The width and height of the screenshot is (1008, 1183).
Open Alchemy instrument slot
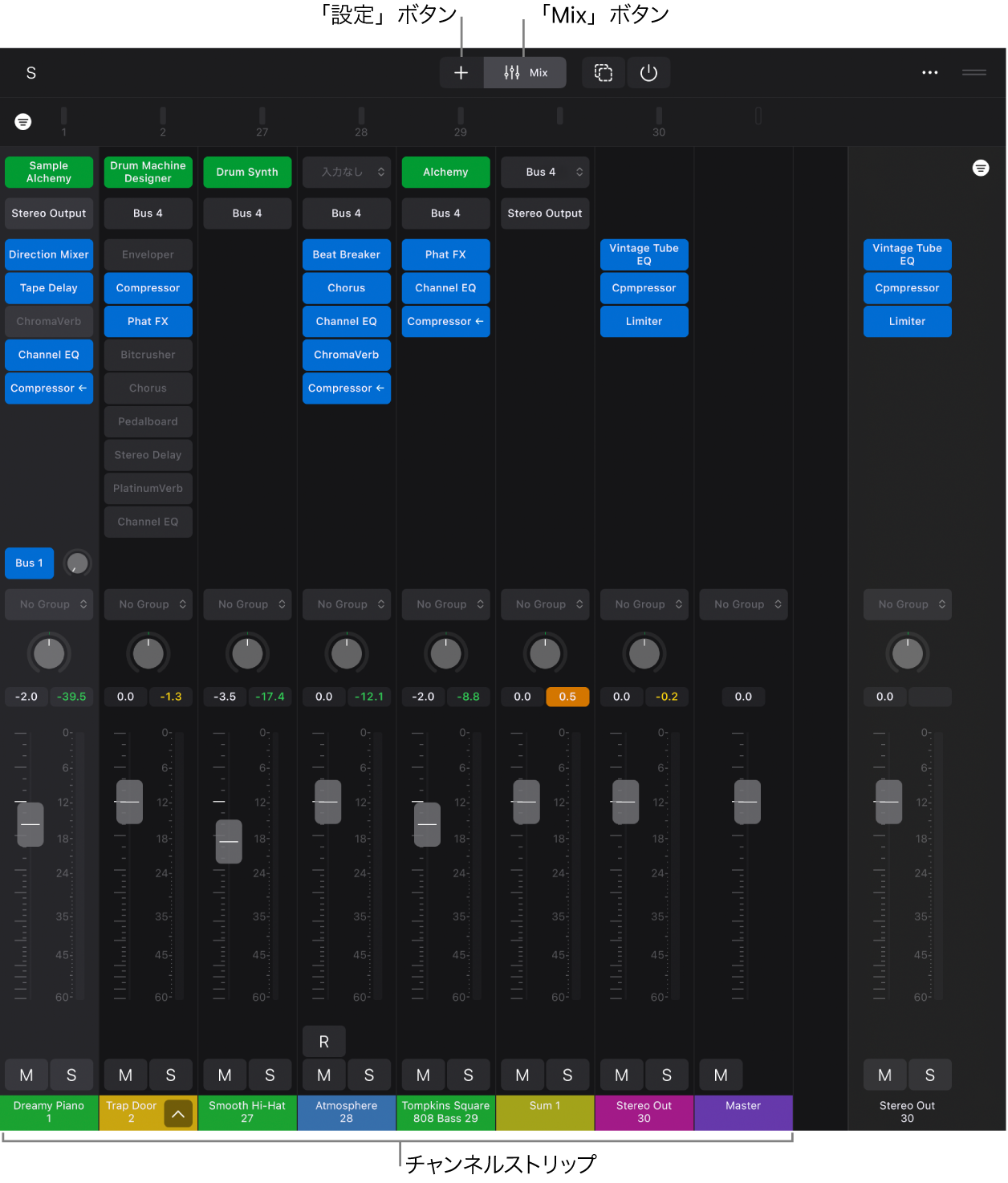tap(445, 172)
